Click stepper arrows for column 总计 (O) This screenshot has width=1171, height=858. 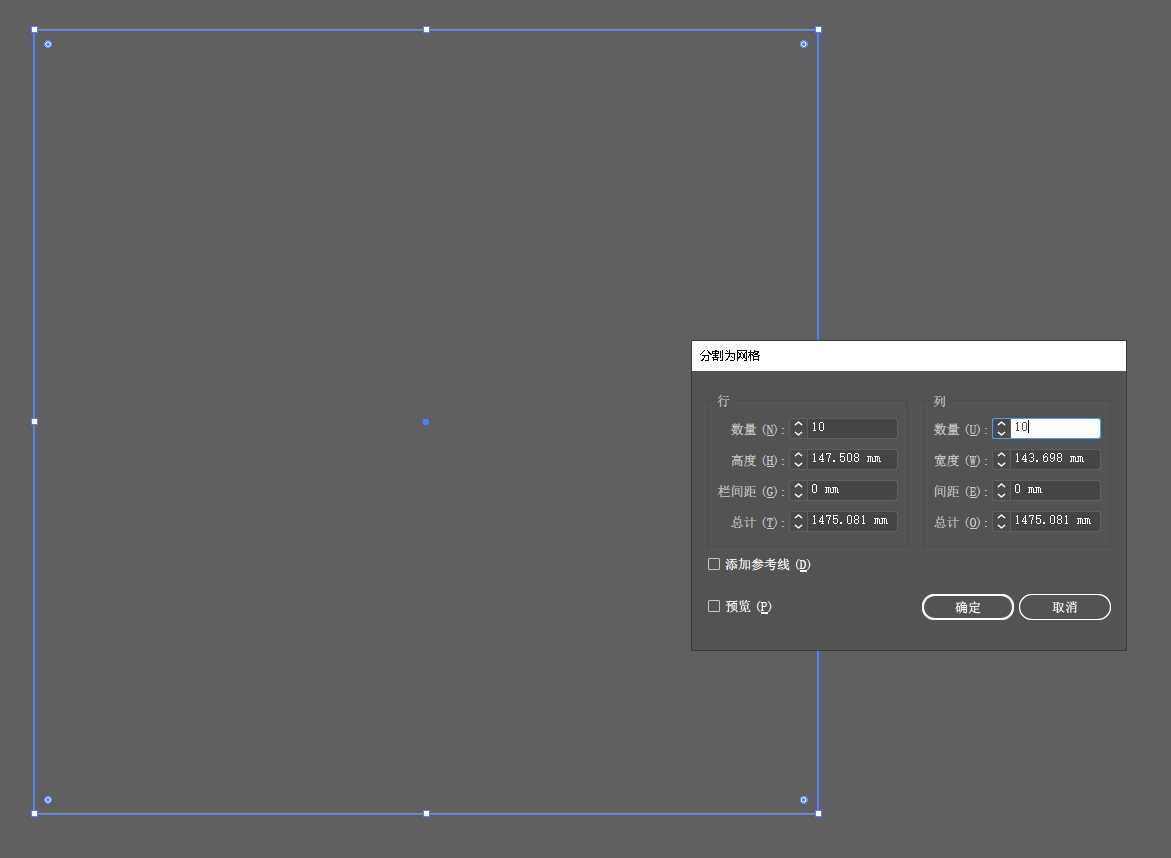pos(1001,520)
